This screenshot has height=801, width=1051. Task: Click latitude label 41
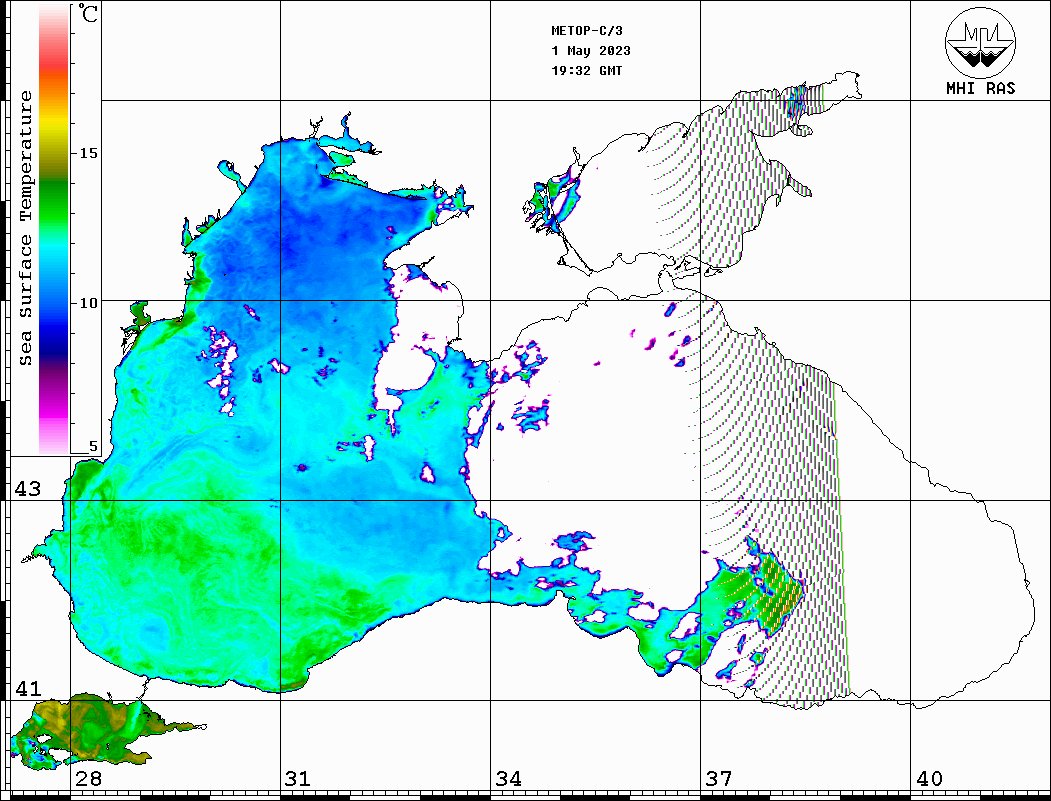point(28,688)
